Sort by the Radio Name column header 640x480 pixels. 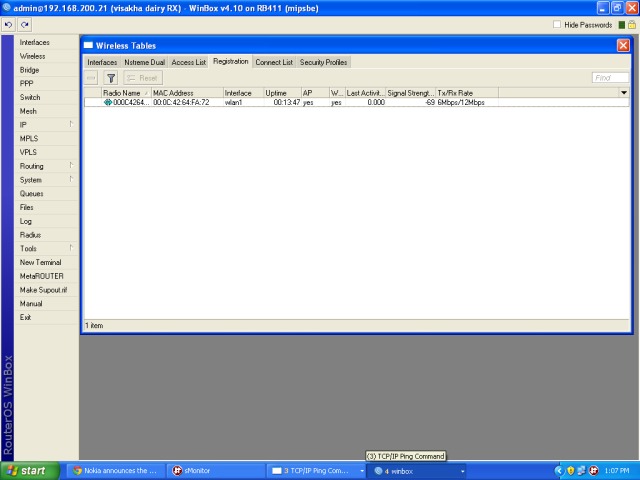(x=126, y=93)
